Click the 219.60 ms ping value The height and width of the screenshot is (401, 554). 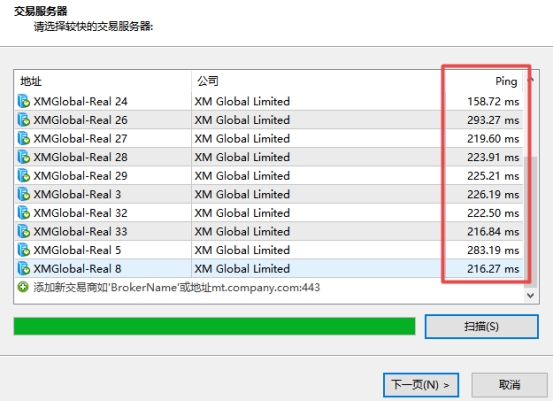493,138
